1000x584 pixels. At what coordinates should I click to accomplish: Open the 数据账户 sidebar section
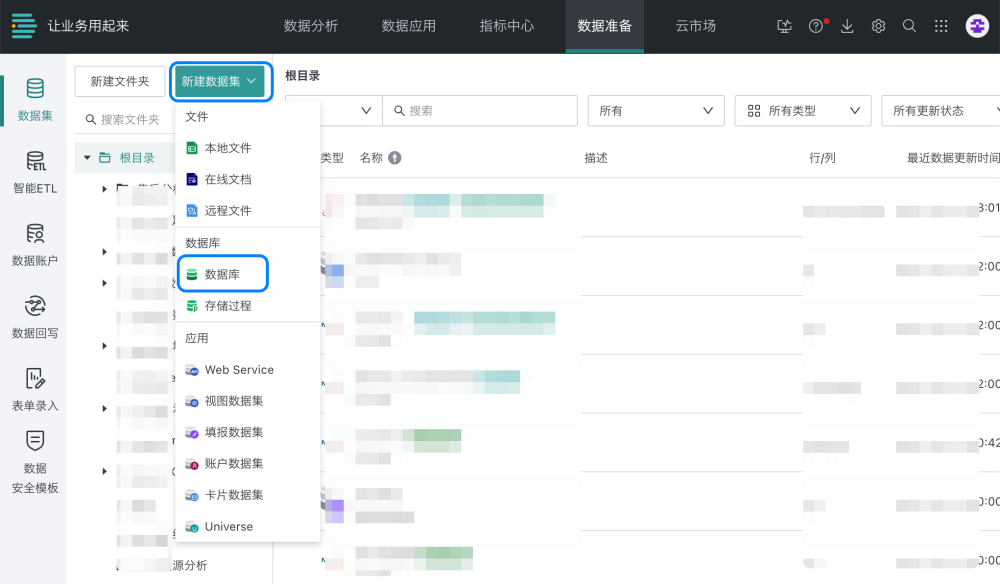(34, 244)
